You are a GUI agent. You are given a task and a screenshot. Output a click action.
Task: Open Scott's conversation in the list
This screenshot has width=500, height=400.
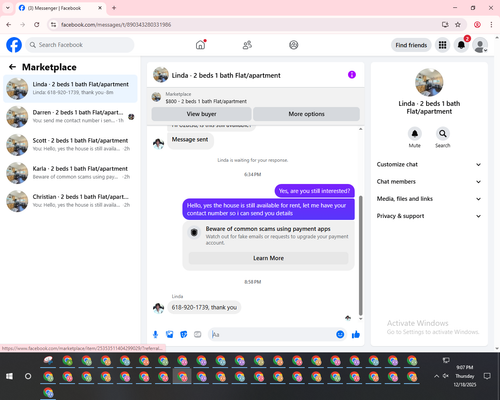pos(70,145)
